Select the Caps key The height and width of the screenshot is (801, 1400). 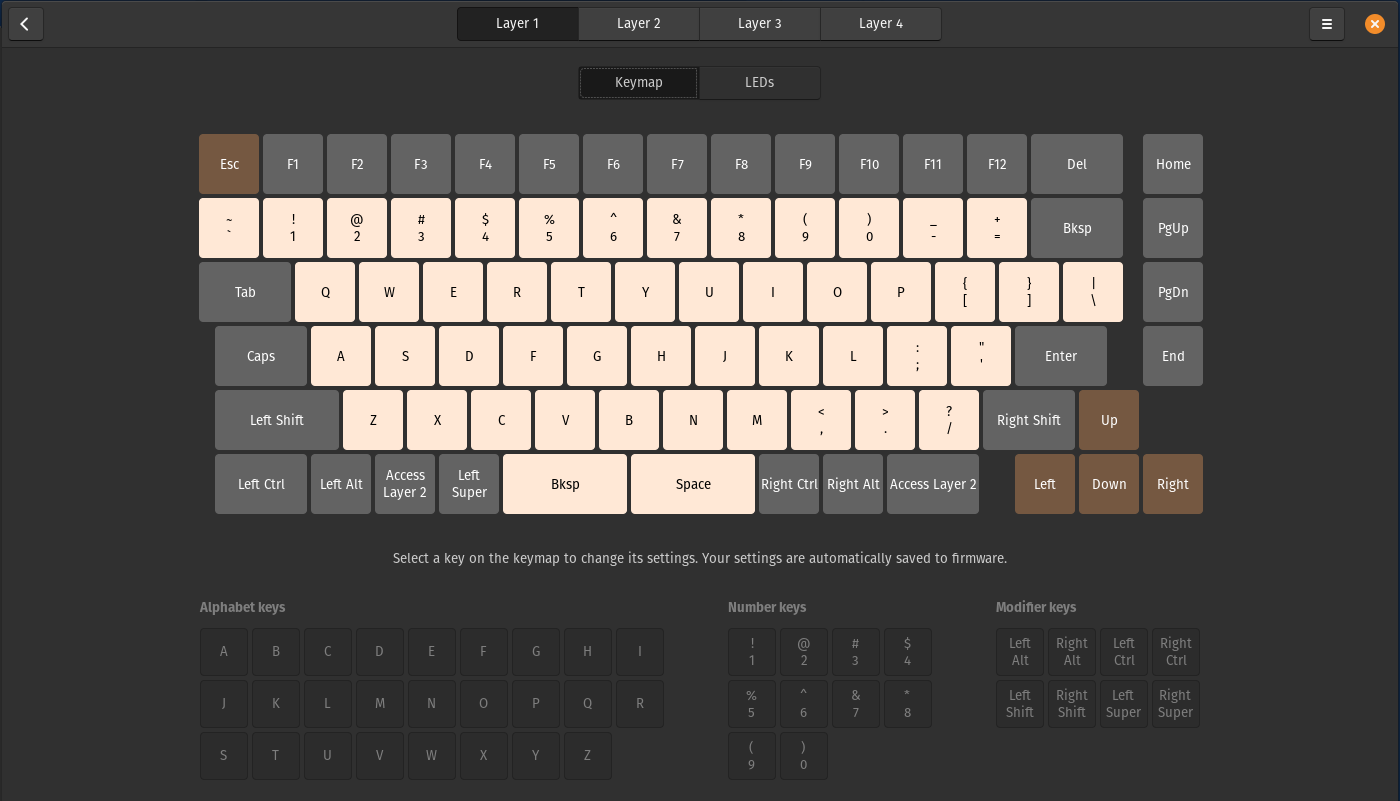tap(261, 356)
